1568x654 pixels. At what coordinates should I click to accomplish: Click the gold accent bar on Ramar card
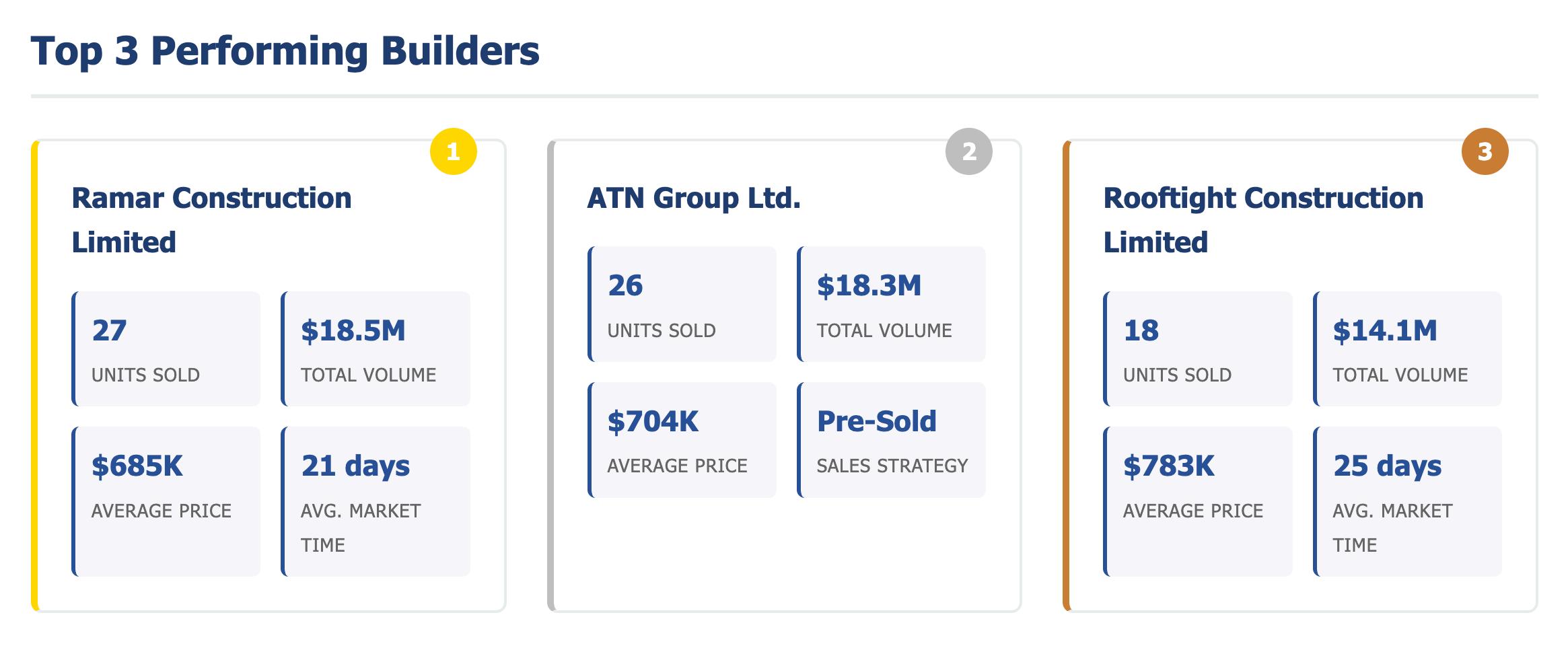tap(34, 375)
